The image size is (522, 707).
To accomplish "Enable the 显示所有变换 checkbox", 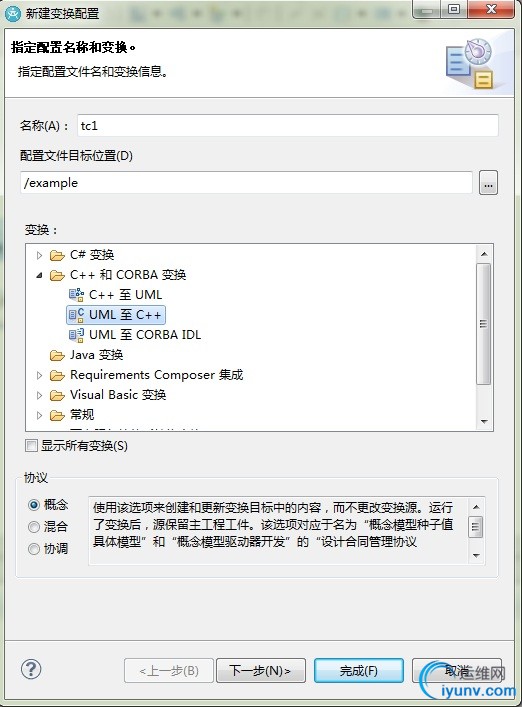I will point(31,445).
